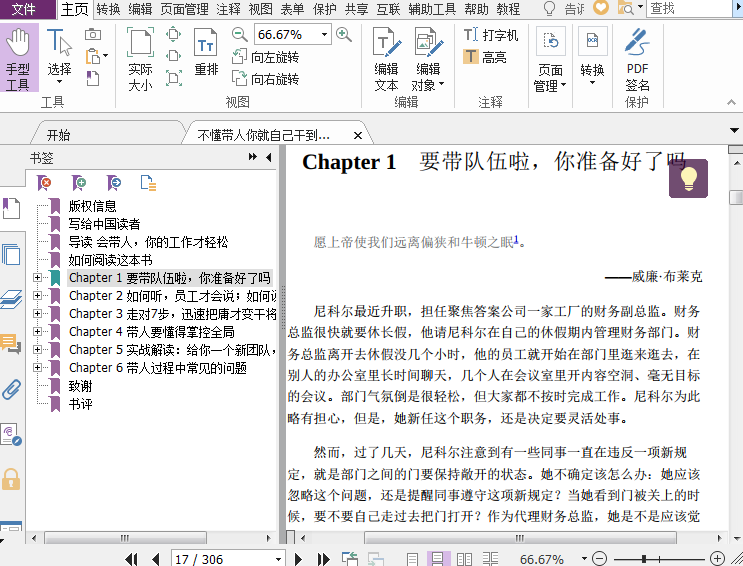743x566 pixels.
Task: Go to the previous page
Action: click(x=156, y=559)
